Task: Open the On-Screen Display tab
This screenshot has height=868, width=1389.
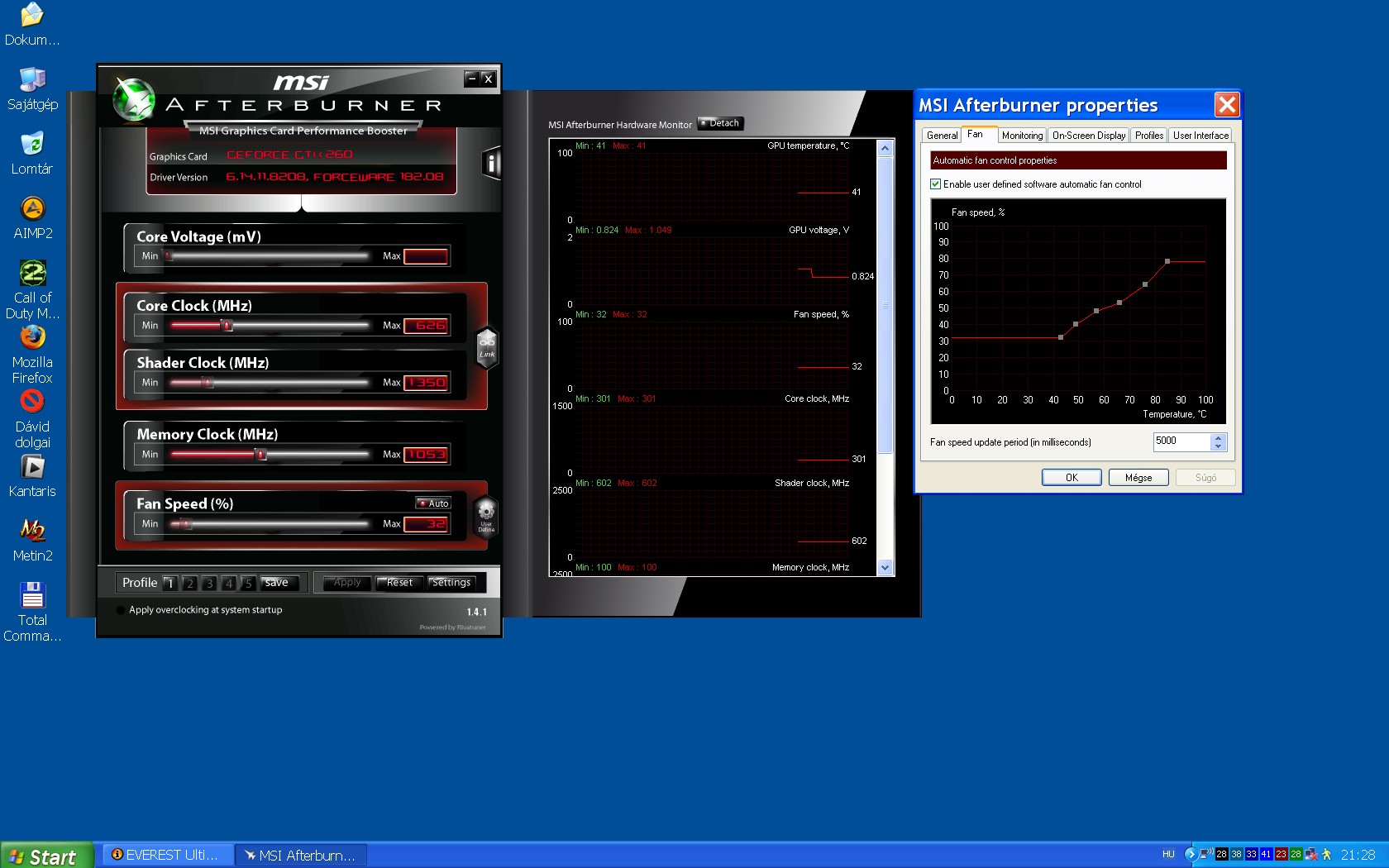Action: pos(1089,136)
